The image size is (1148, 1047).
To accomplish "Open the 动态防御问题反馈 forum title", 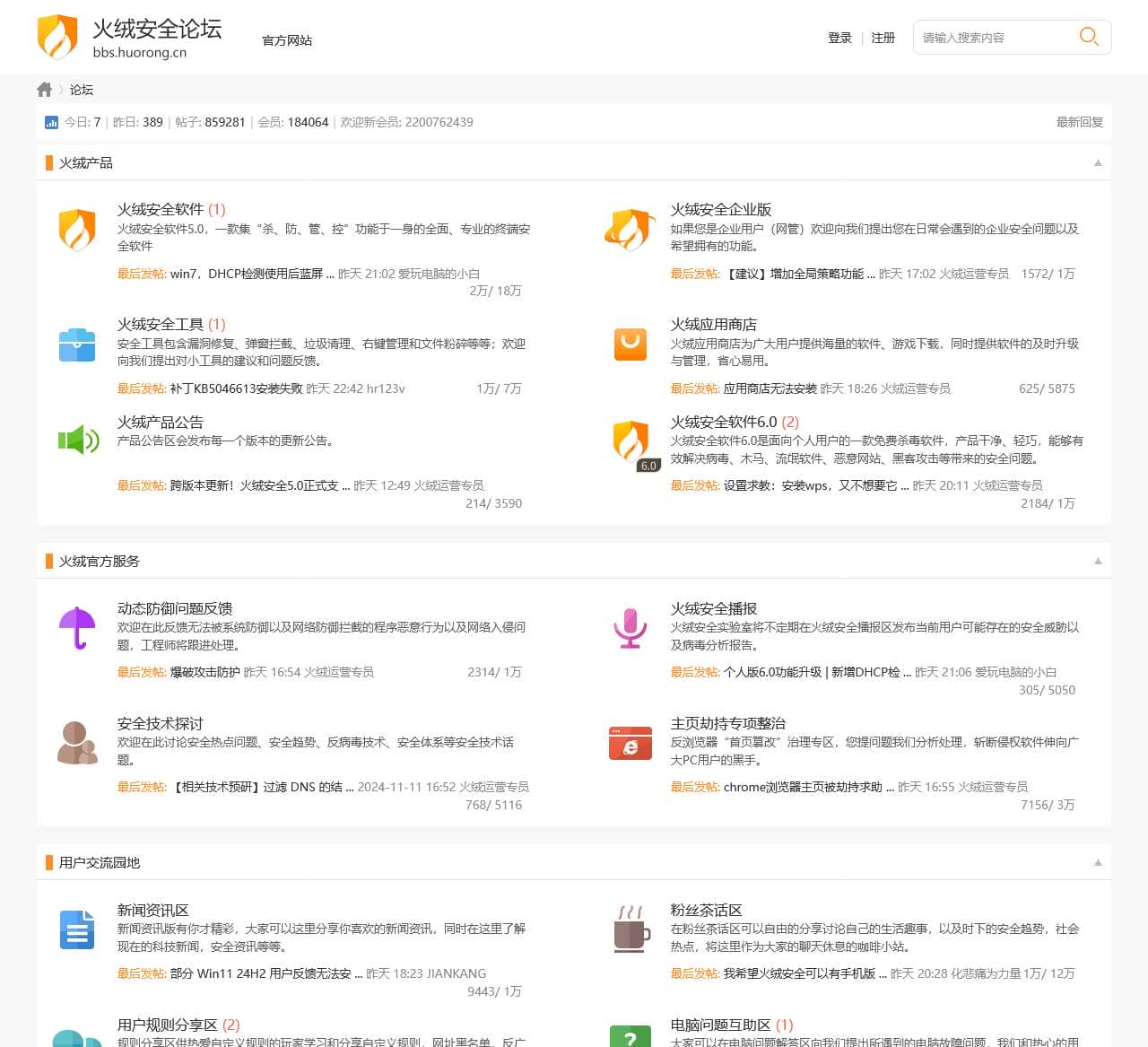I will 175,608.
